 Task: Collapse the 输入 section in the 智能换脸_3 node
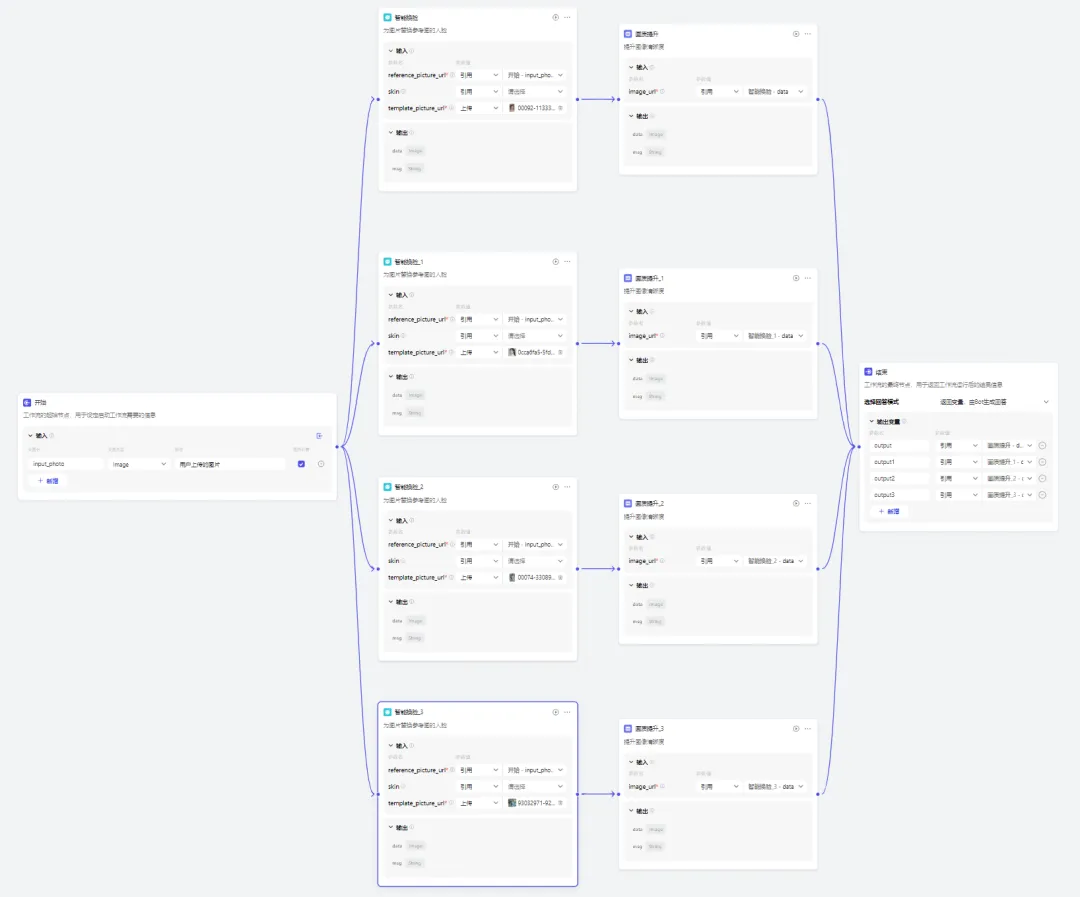point(390,746)
